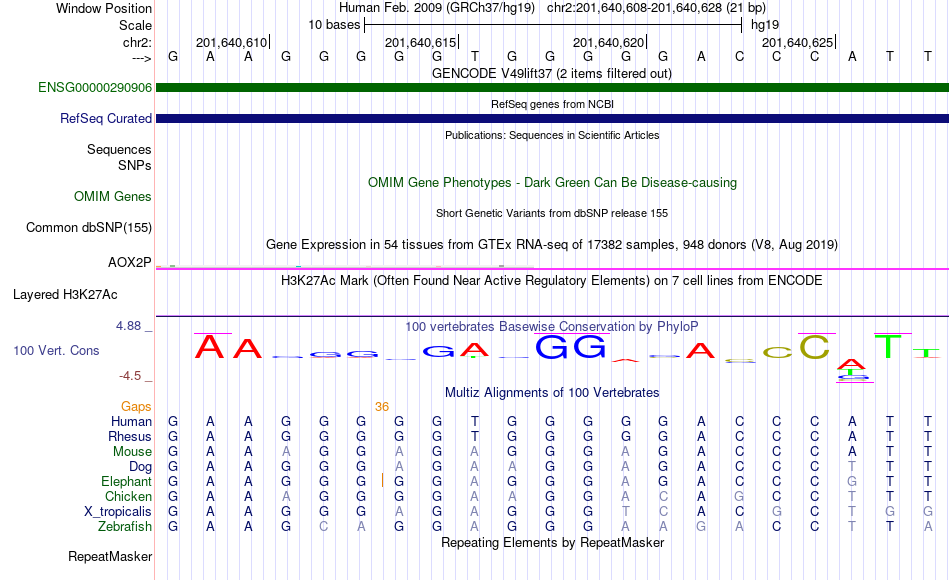Open Publications: Sequences in Scientific Articles title
Image resolution: width=950 pixels, height=580 pixels.
point(552,135)
